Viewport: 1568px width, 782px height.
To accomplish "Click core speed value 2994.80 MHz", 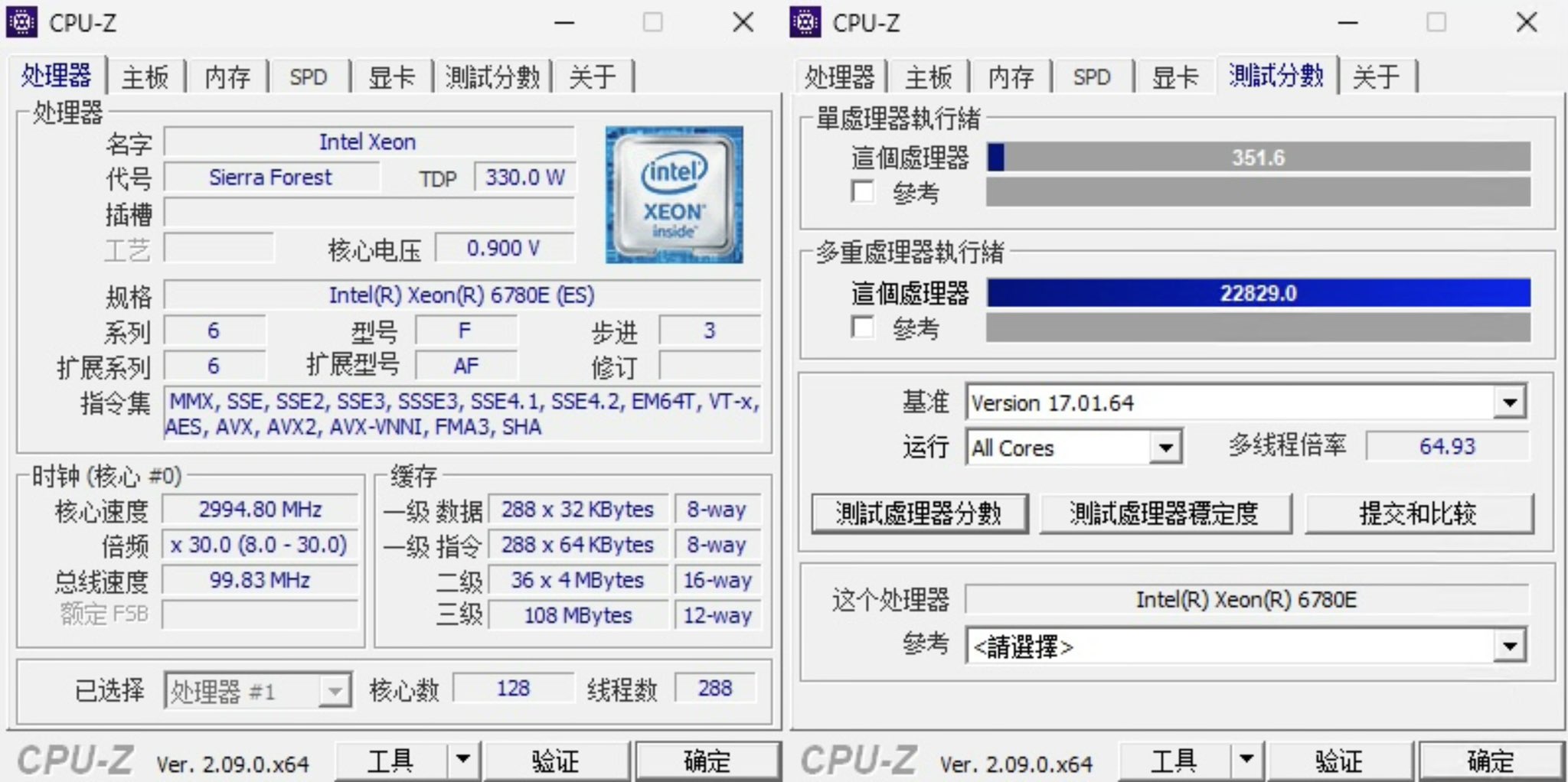I will click(260, 510).
